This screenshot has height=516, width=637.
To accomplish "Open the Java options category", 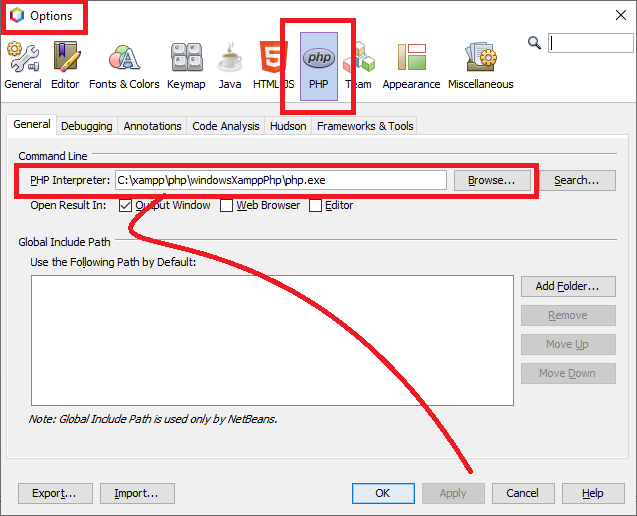I will (x=230, y=66).
